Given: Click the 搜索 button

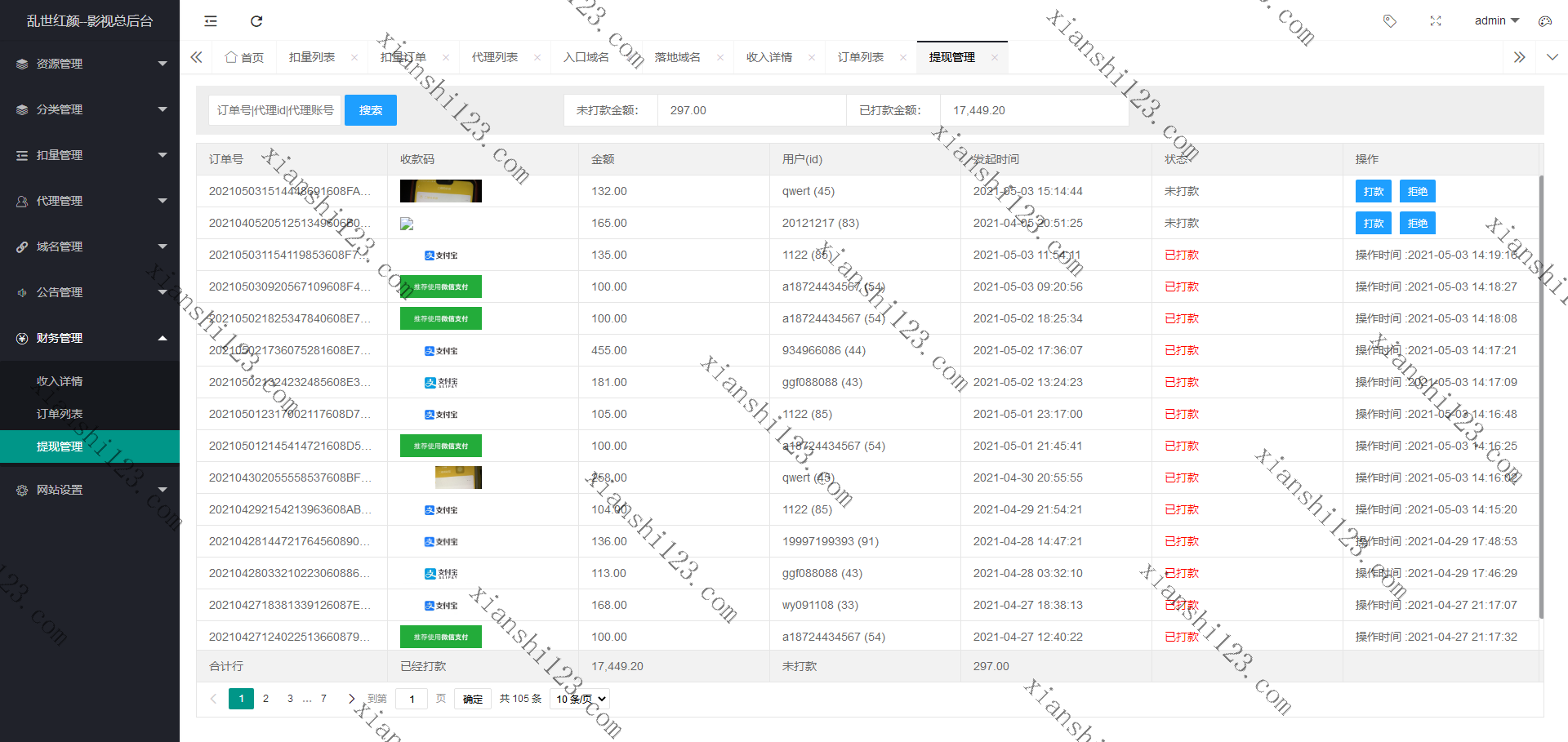Looking at the screenshot, I should pyautogui.click(x=371, y=110).
